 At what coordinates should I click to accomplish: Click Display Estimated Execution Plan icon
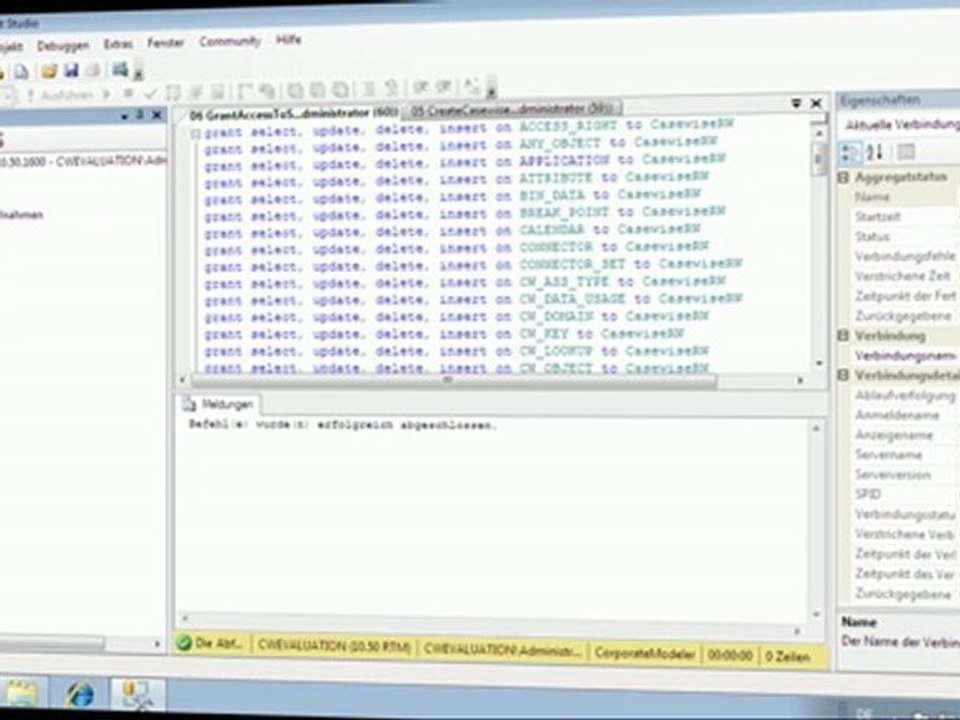pyautogui.click(x=173, y=93)
